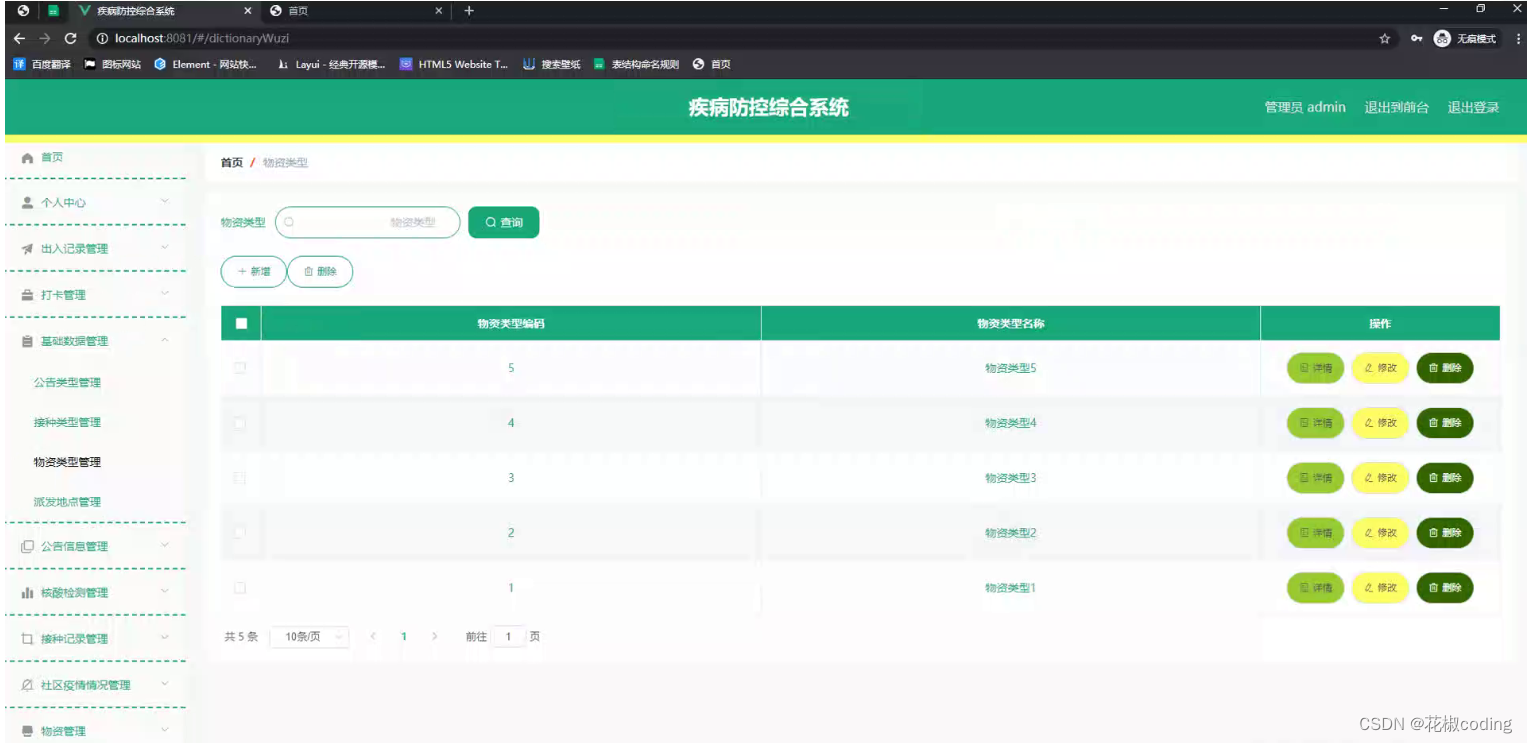Click the clipboard icon beside 基础数据管理
Viewport: 1527px width, 743px height.
(28, 341)
